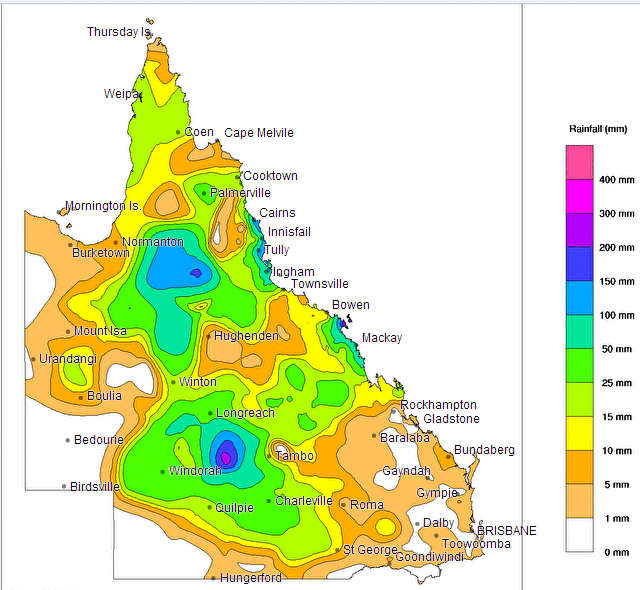Select the Mackay city label
The height and width of the screenshot is (590, 640).
coord(381,338)
